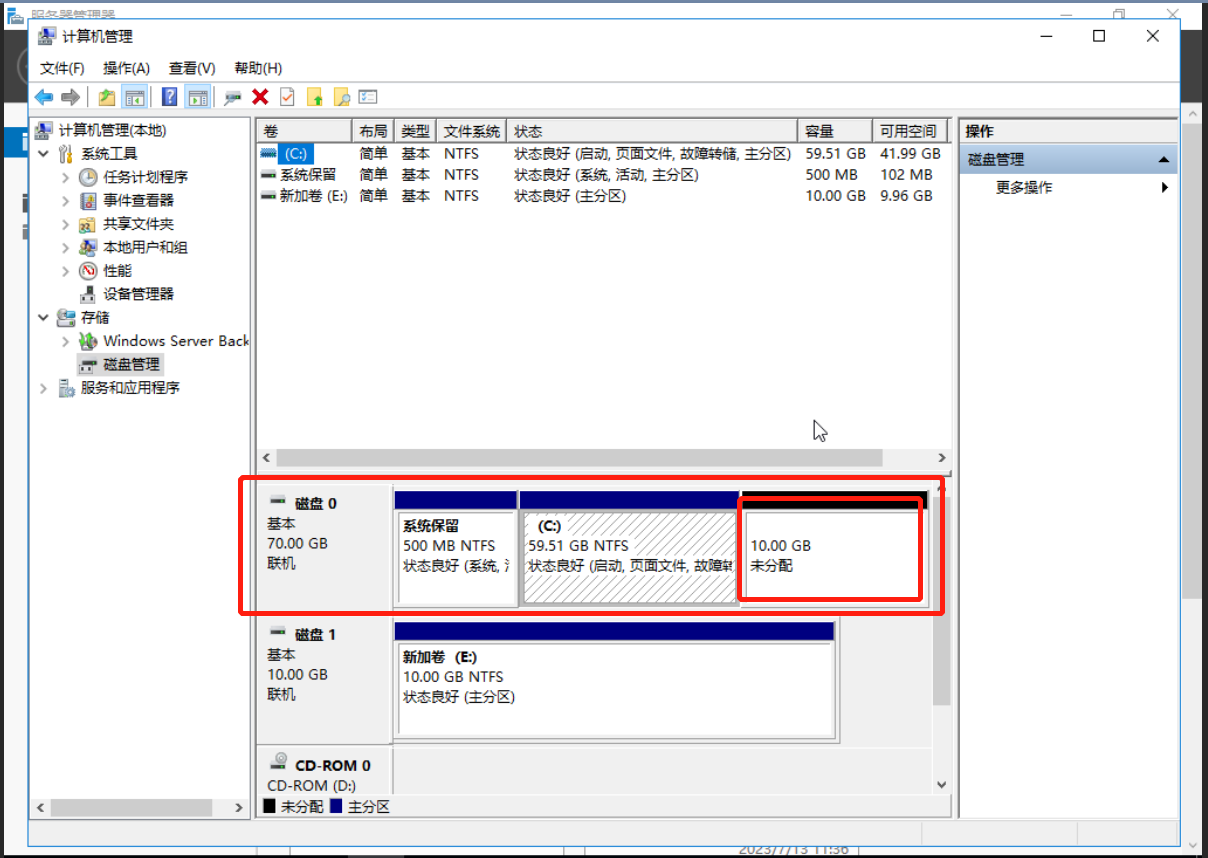Click the 设备管理器 icon in tree
Viewport: 1208px width, 858px height.
click(88, 294)
